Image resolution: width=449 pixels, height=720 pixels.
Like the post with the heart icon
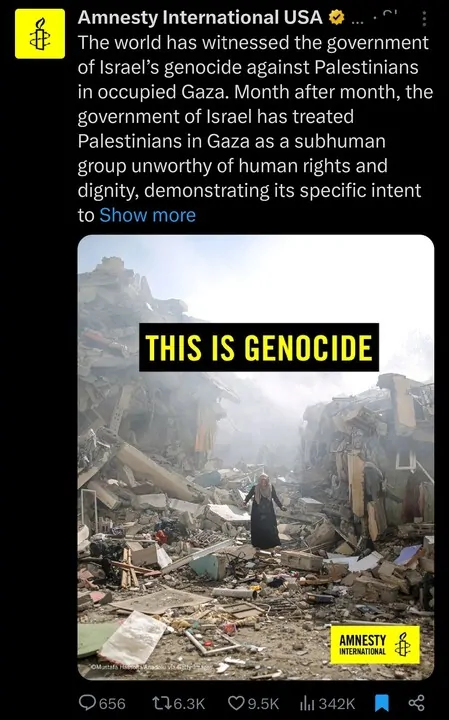236,703
